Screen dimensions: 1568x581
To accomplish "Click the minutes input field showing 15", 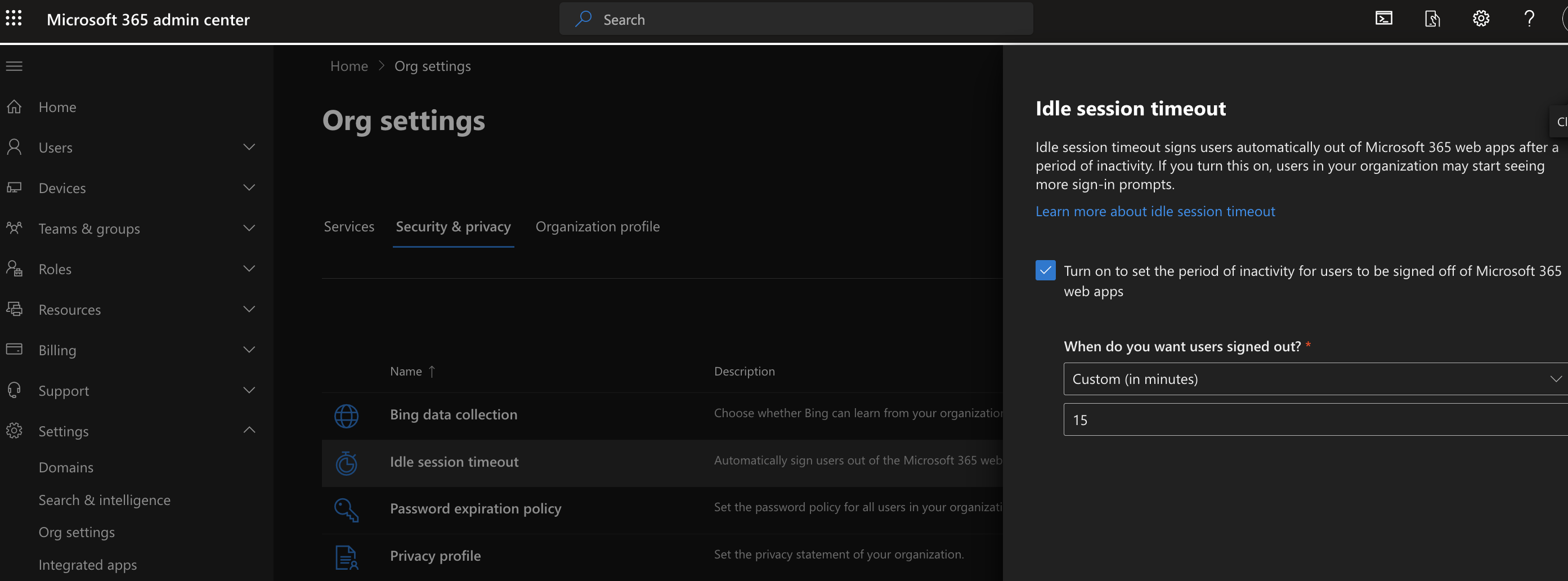I will point(1315,419).
